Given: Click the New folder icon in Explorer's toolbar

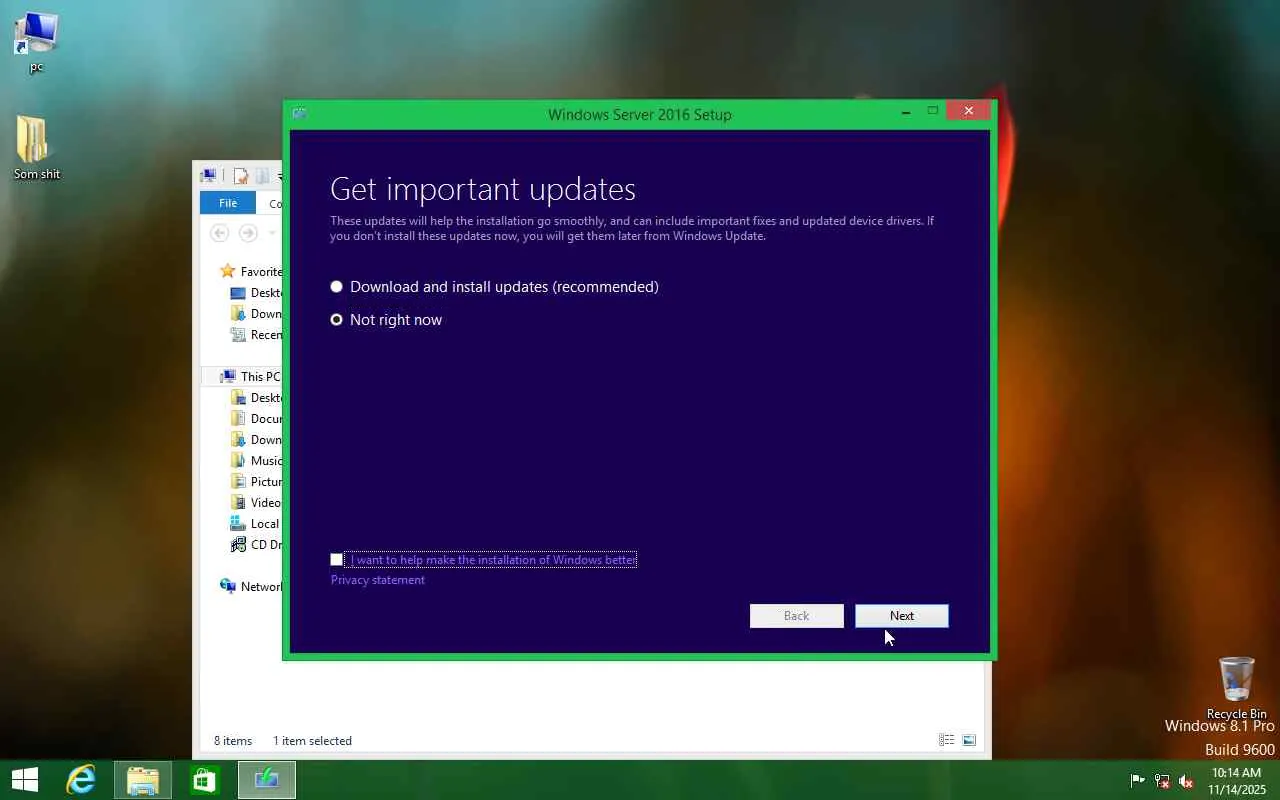Looking at the screenshot, I should pos(262,176).
